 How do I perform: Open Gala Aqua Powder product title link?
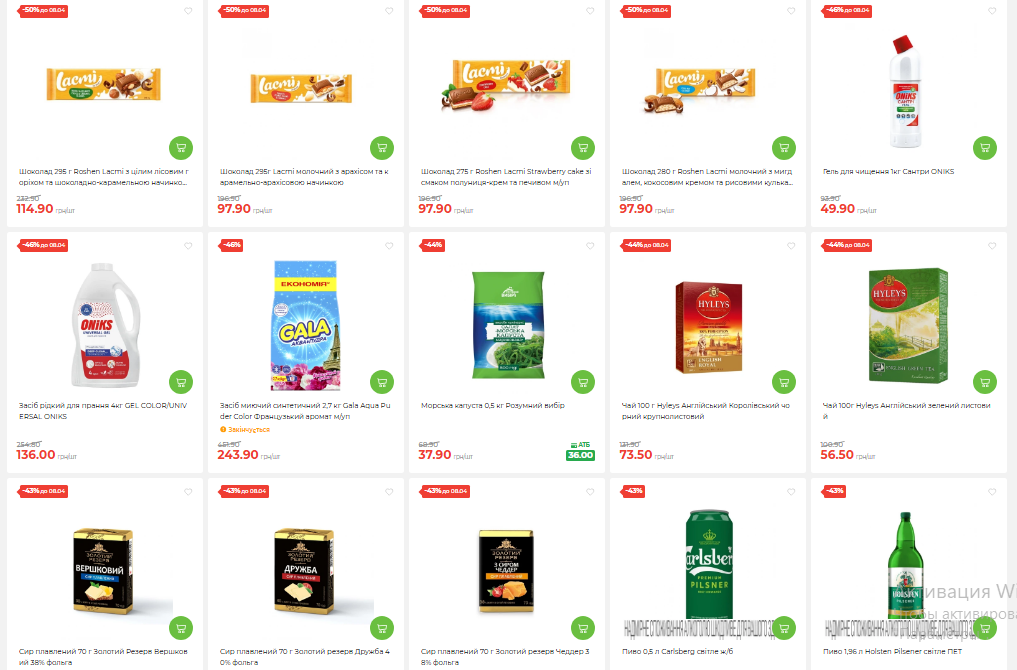click(305, 411)
